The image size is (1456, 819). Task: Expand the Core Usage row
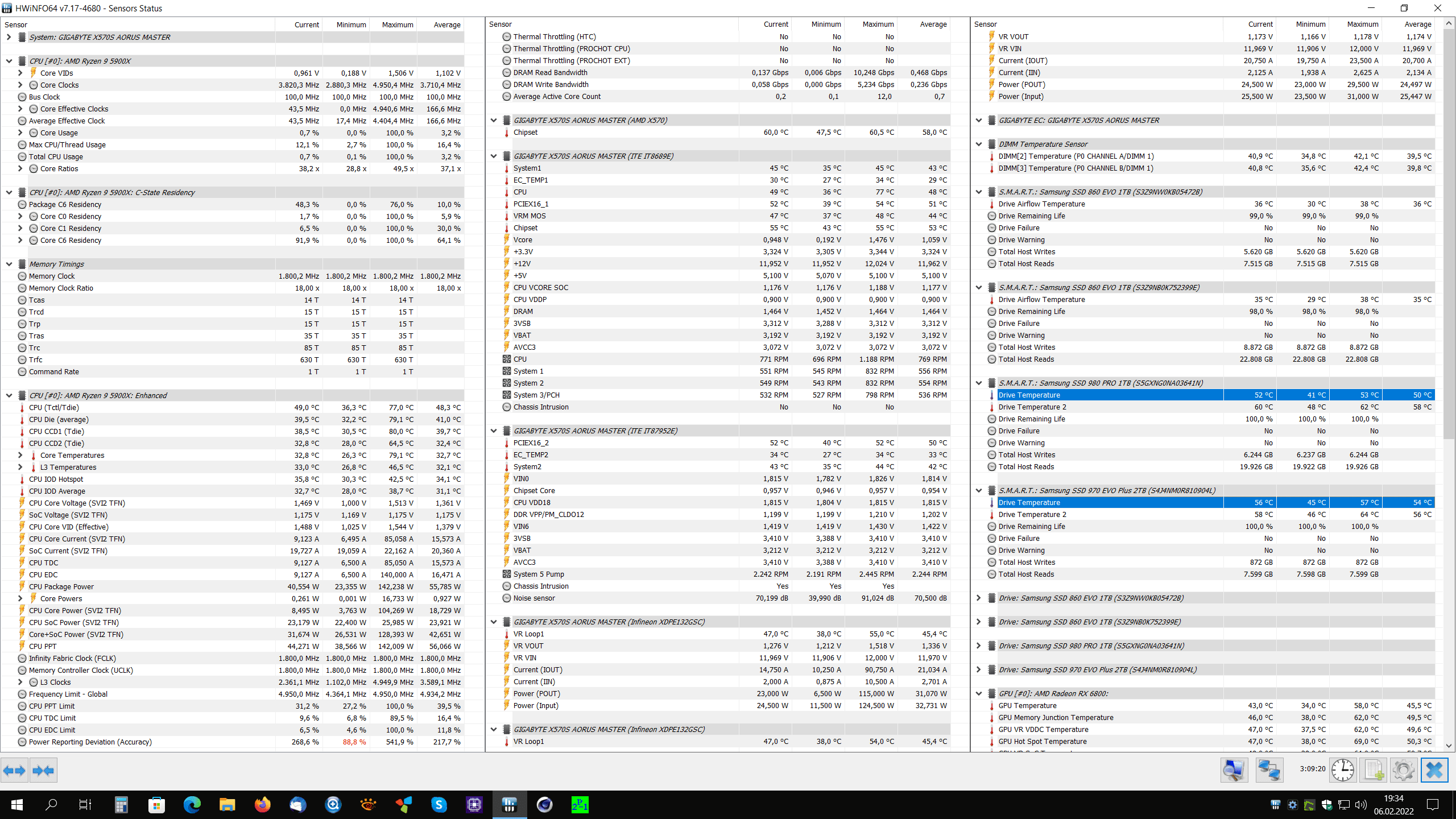pyautogui.click(x=20, y=133)
